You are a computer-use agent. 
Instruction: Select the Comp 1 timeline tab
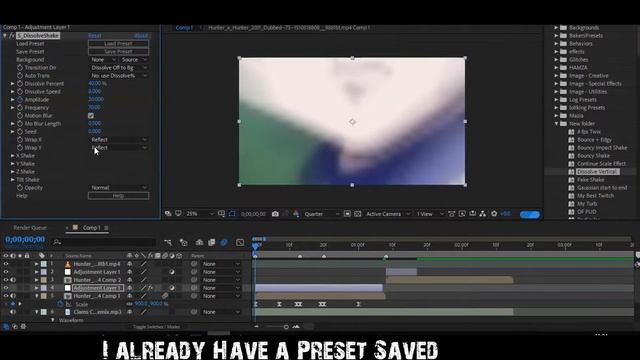coord(91,228)
